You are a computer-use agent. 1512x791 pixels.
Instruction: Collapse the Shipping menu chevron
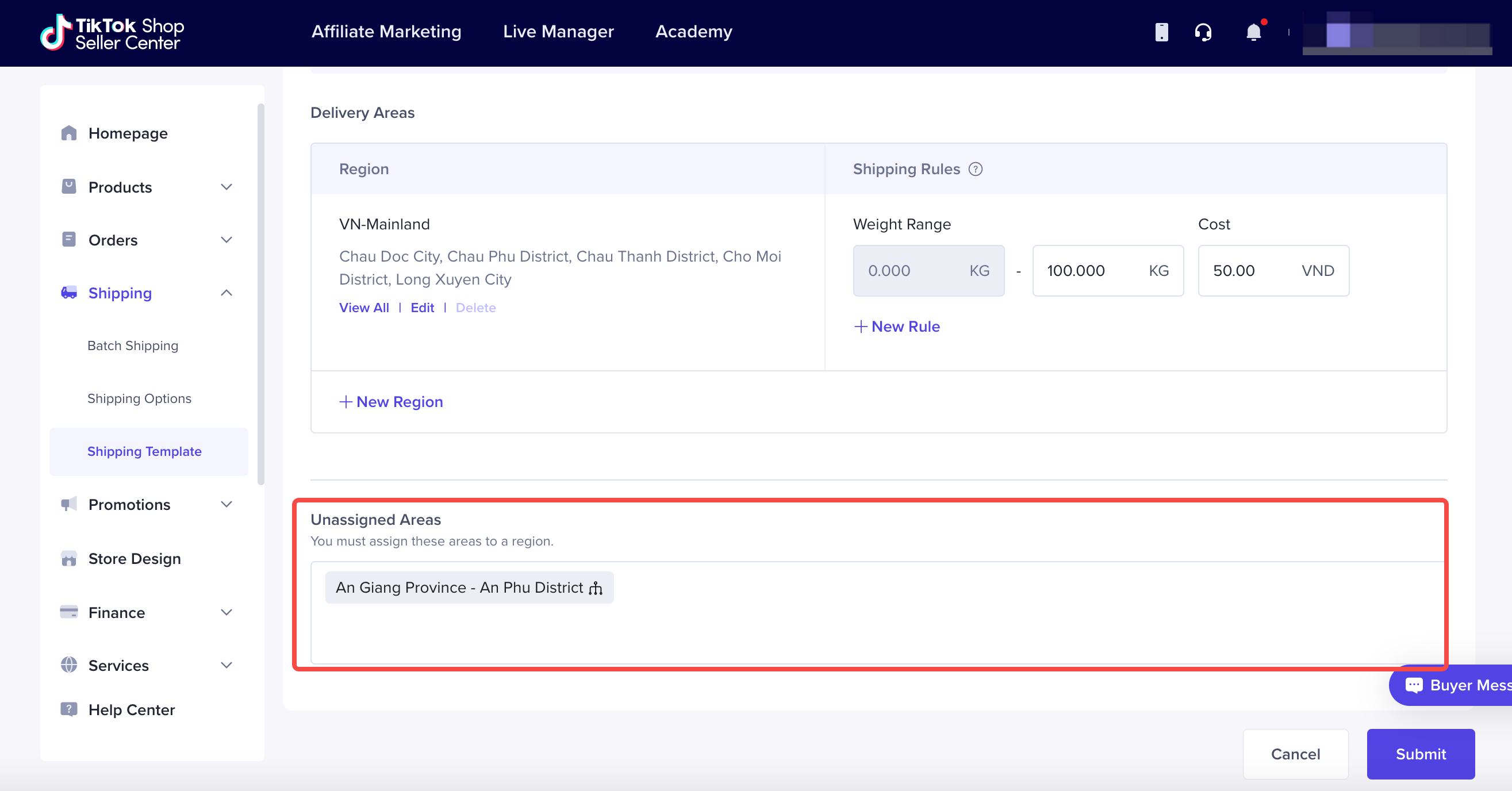coord(227,292)
